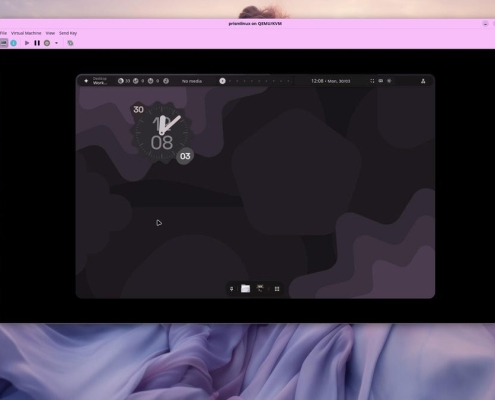Launch the terminal app from dock

tap(260, 289)
